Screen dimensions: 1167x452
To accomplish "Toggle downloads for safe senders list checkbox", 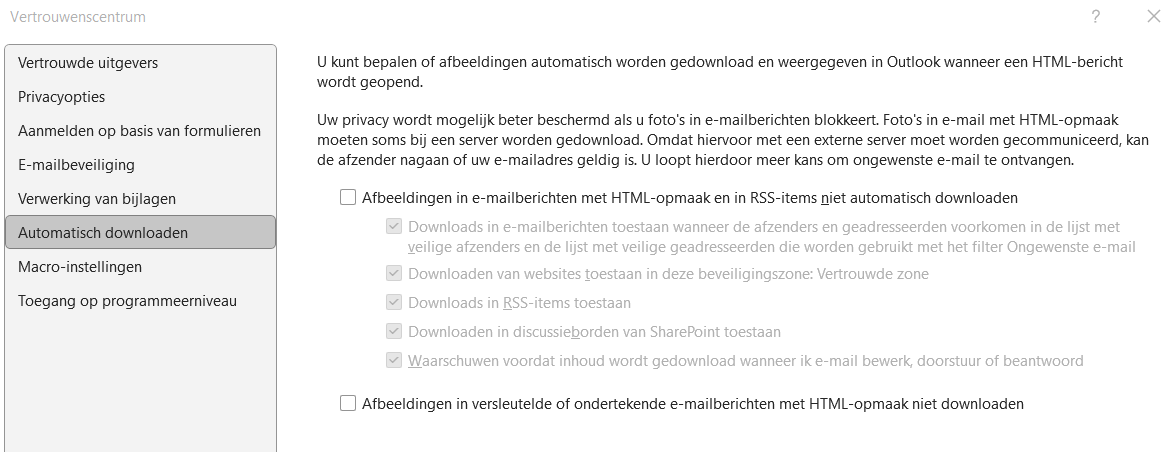I will pyautogui.click(x=394, y=226).
